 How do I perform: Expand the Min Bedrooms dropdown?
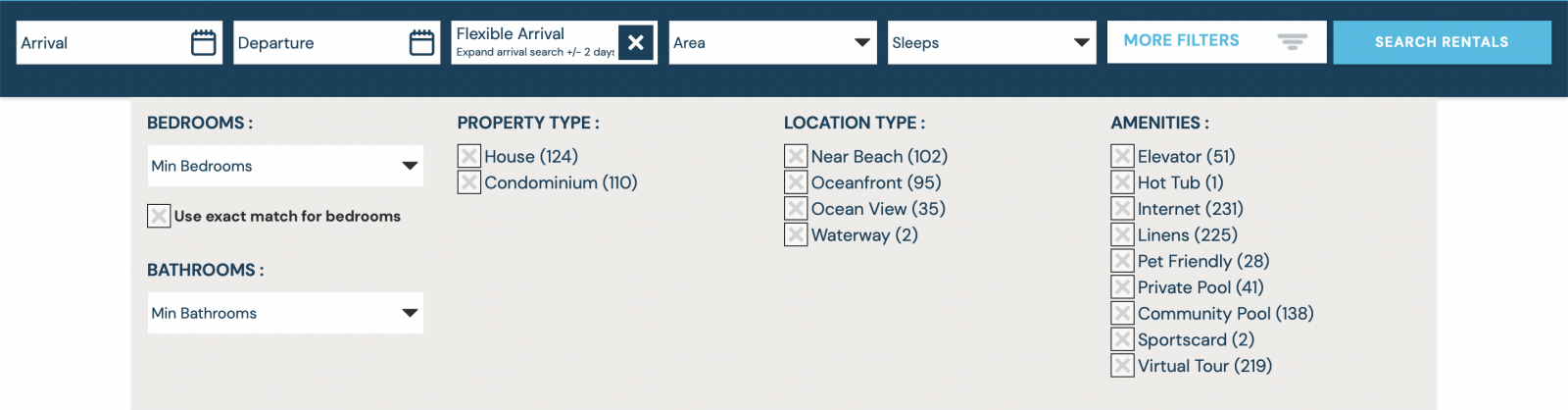(x=285, y=166)
